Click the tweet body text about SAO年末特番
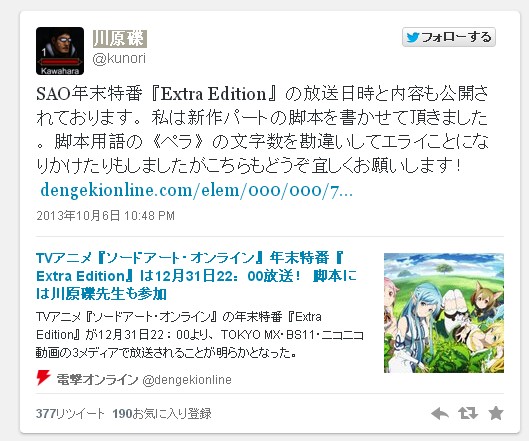Image resolution: width=529 pixels, height=441 pixels. (x=262, y=129)
